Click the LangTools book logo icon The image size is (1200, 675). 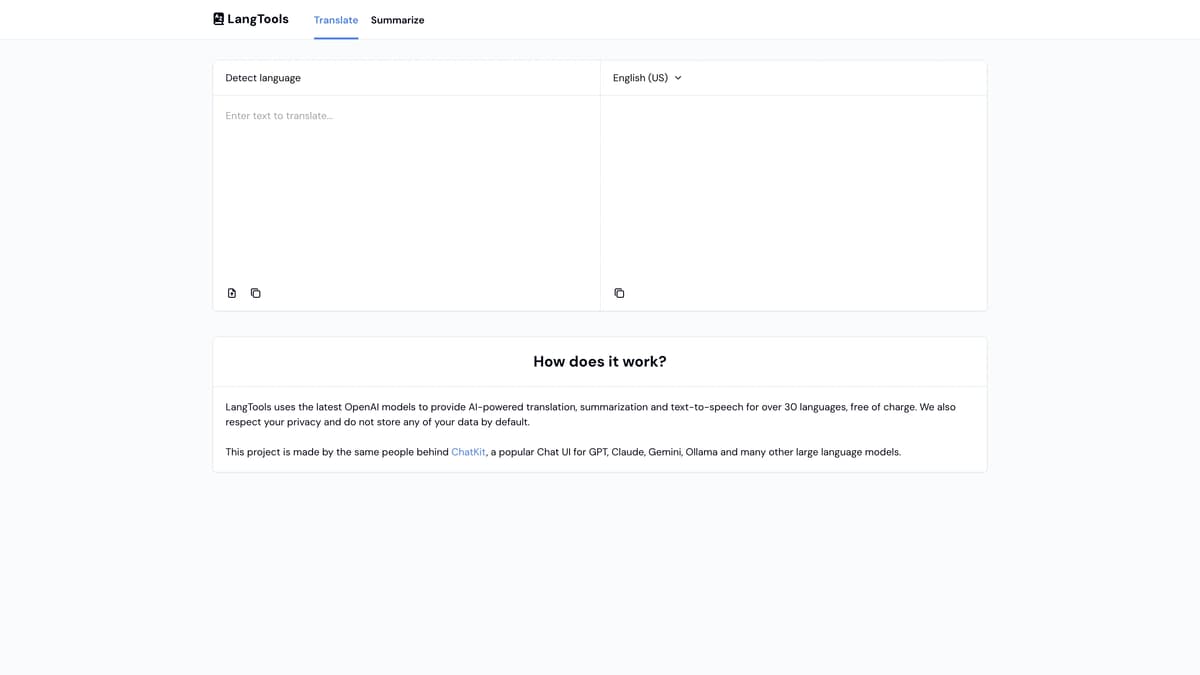pyautogui.click(x=219, y=19)
